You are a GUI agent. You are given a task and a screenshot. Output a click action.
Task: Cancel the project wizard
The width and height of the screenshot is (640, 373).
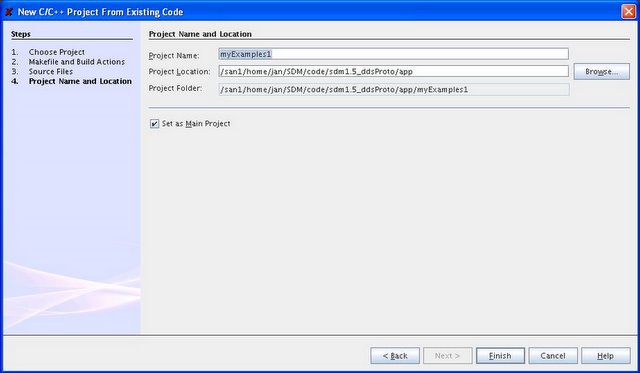(553, 356)
